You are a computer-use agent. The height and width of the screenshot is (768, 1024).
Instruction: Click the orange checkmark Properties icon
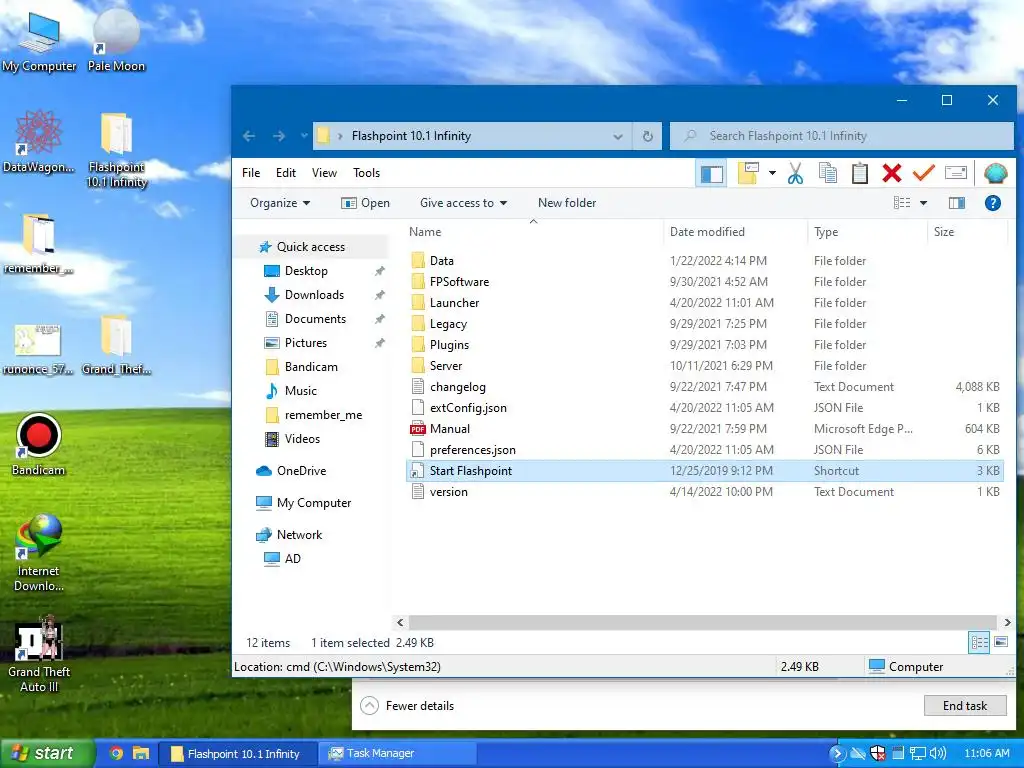923,173
